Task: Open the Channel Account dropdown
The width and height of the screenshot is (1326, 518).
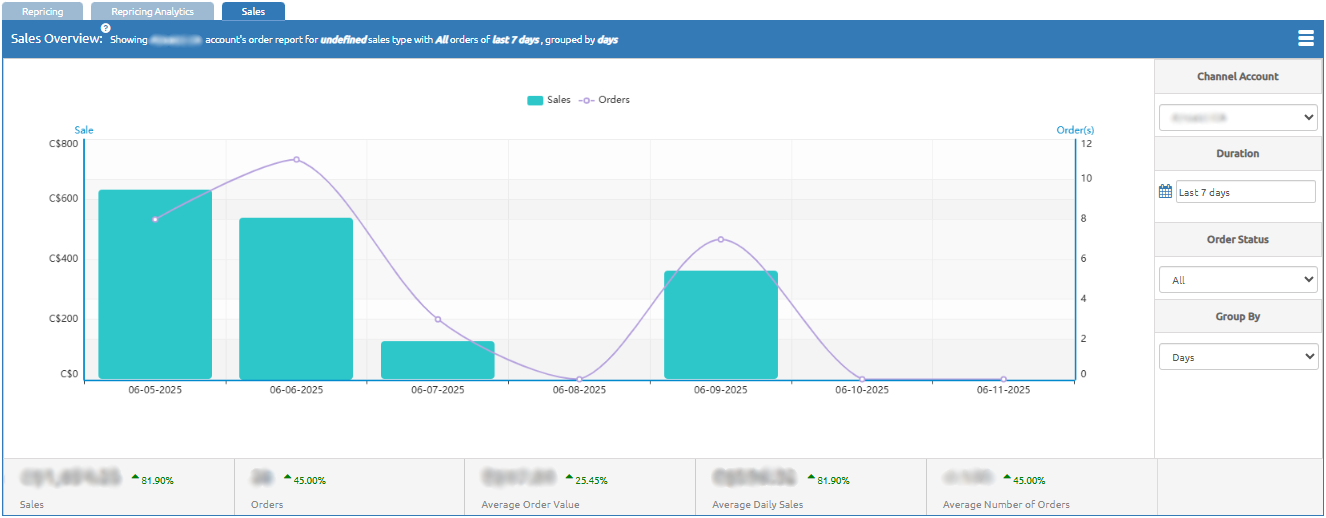Action: click(x=1238, y=118)
